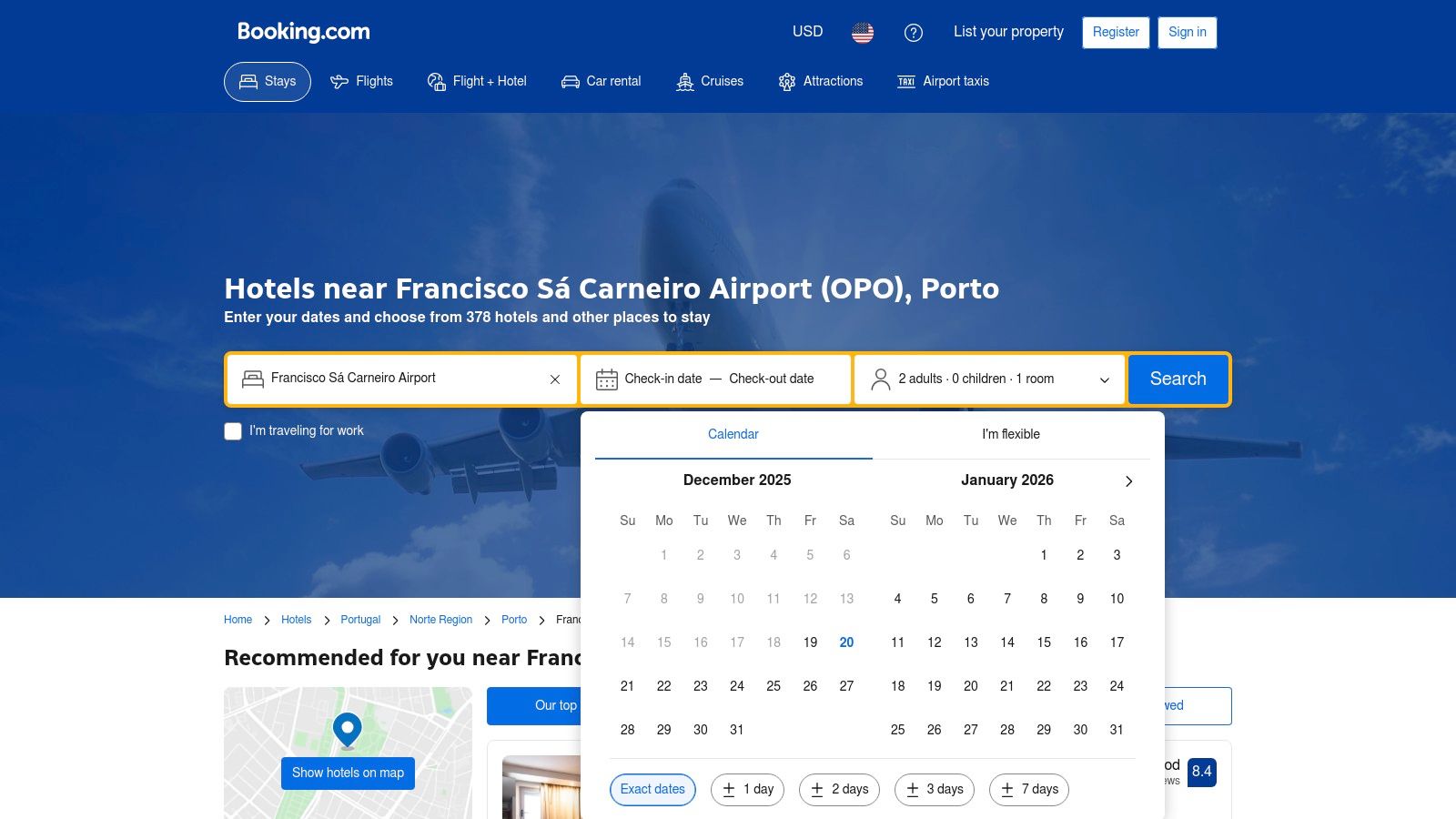Select December 19 in the calendar
Viewport: 1456px width, 819px height.
(x=810, y=642)
